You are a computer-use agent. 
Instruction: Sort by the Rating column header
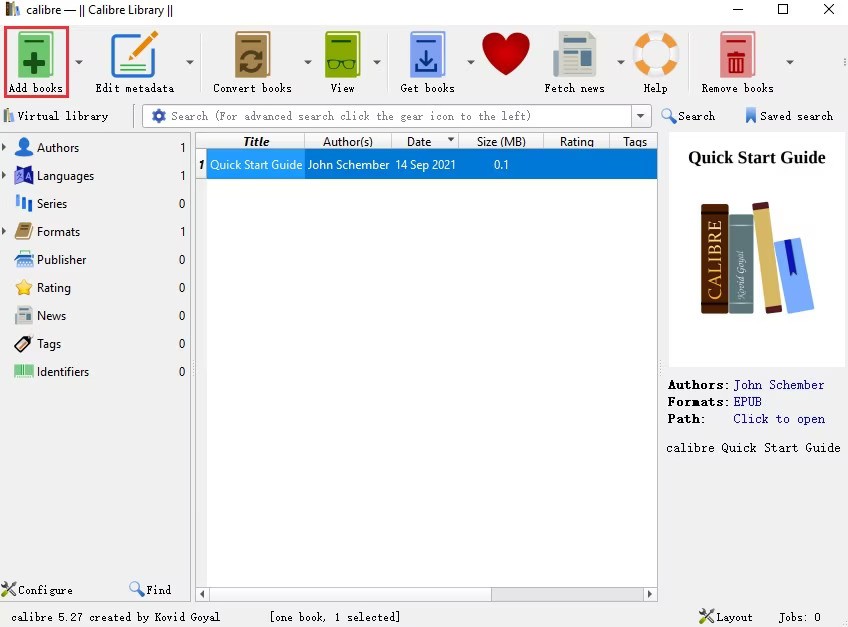tap(577, 141)
